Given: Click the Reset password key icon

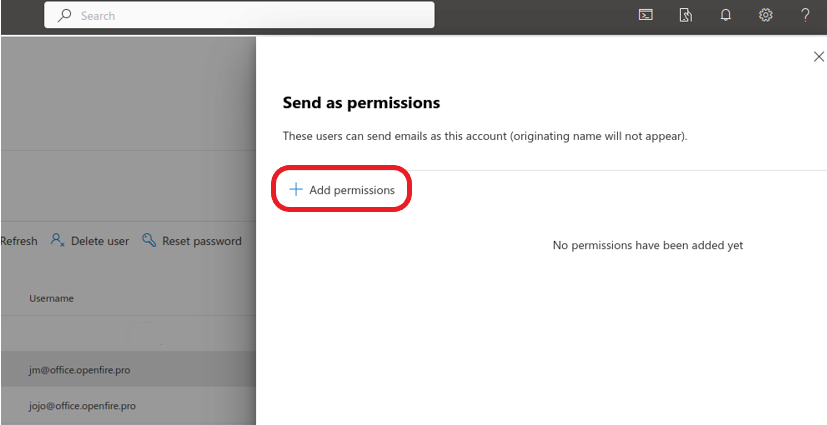Looking at the screenshot, I should coord(149,240).
